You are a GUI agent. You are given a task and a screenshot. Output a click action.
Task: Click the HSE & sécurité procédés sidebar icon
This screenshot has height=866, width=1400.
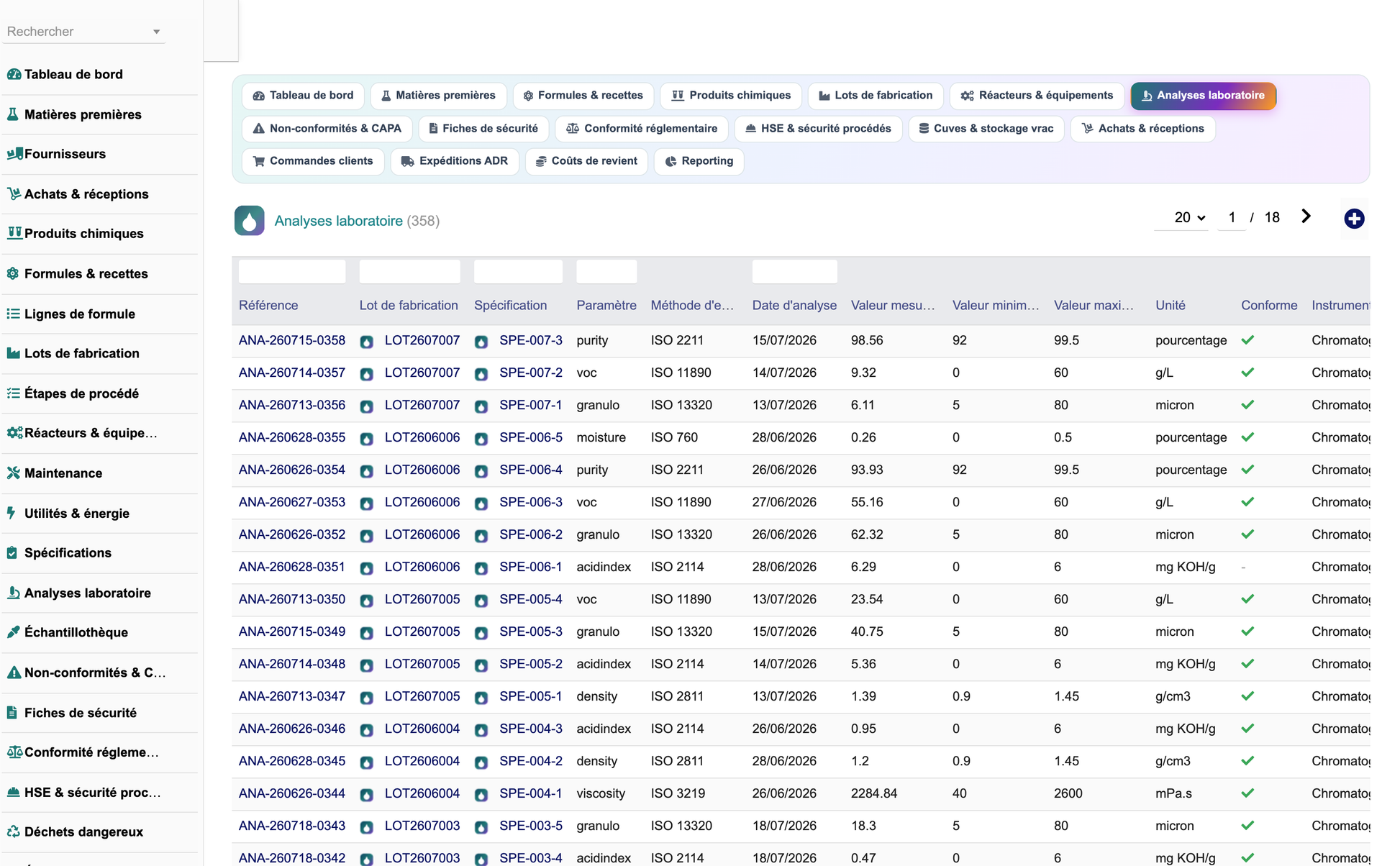13,792
